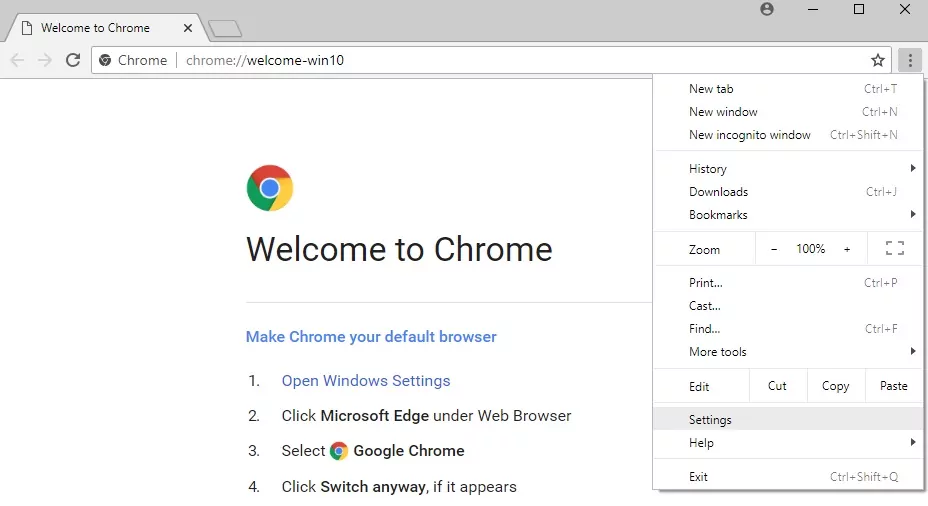Select the Welcome to Chrome tab
Image resolution: width=928 pixels, height=506 pixels.
[x=105, y=28]
